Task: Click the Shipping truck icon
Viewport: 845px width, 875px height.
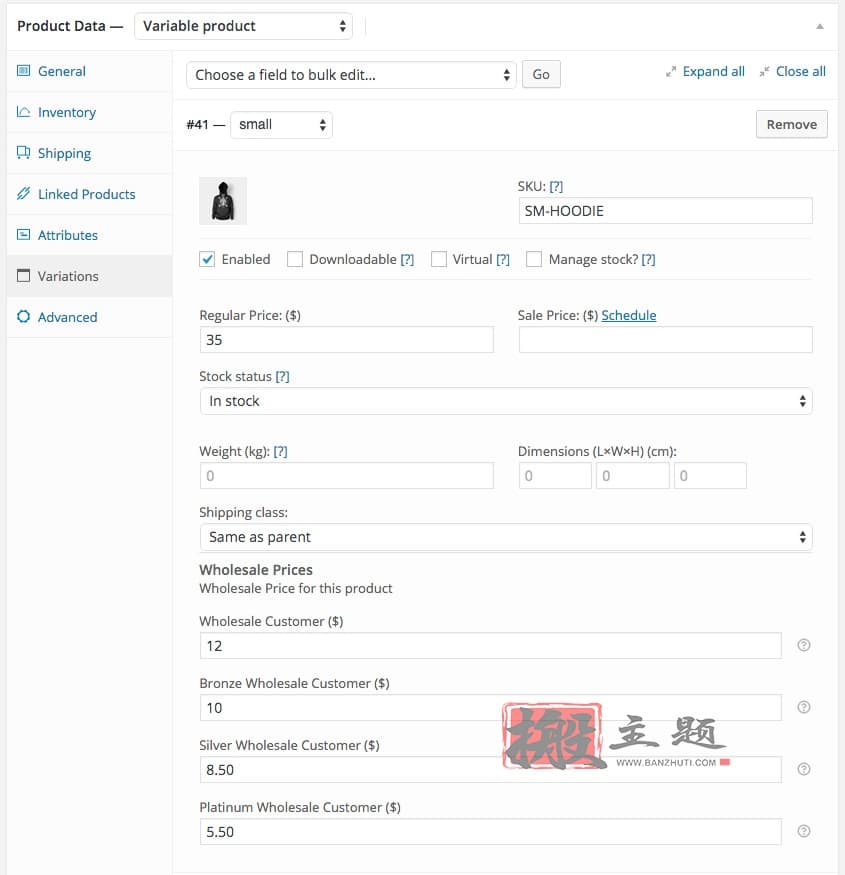Action: click(x=23, y=152)
